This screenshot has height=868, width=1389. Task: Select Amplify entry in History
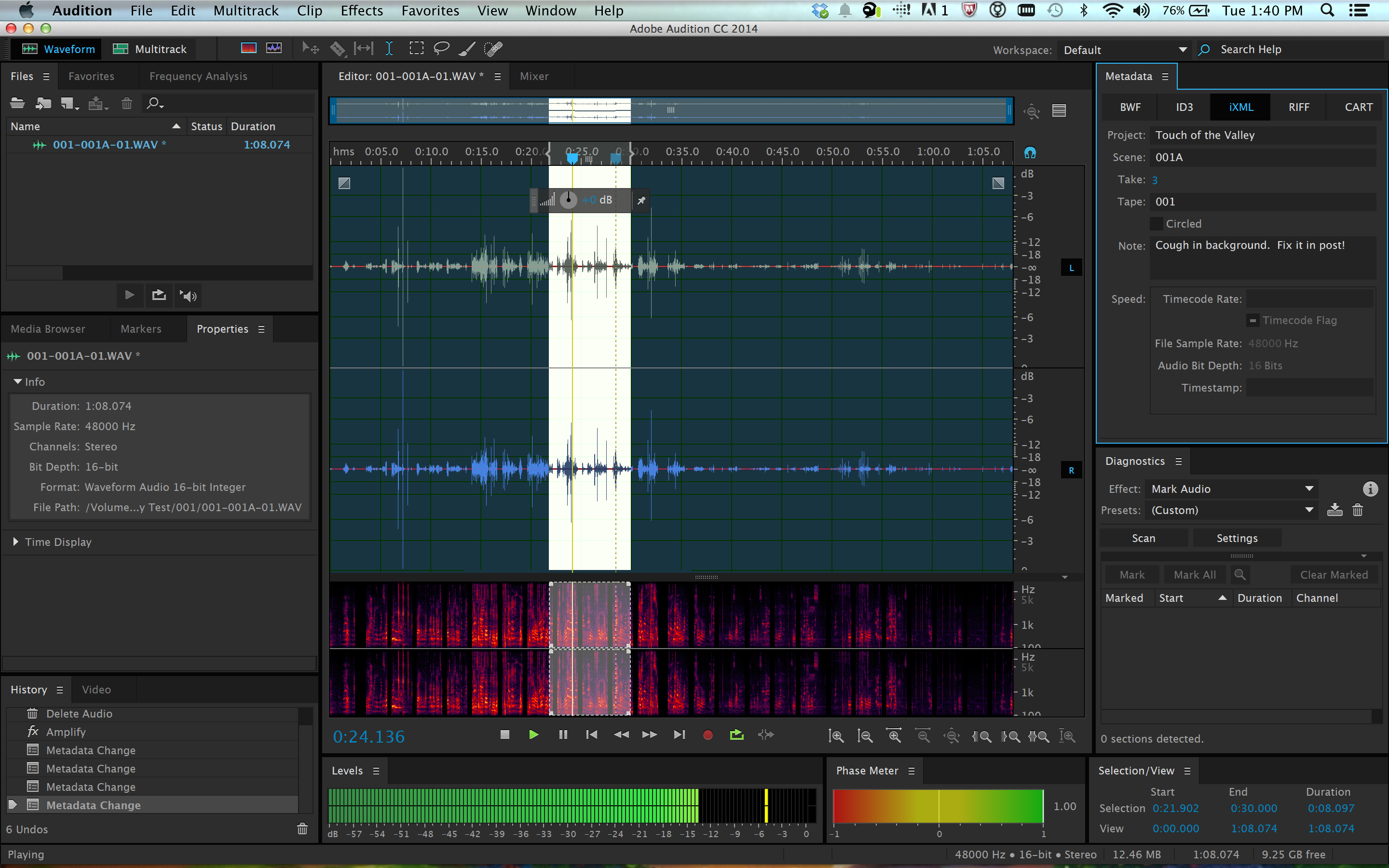coord(152,732)
